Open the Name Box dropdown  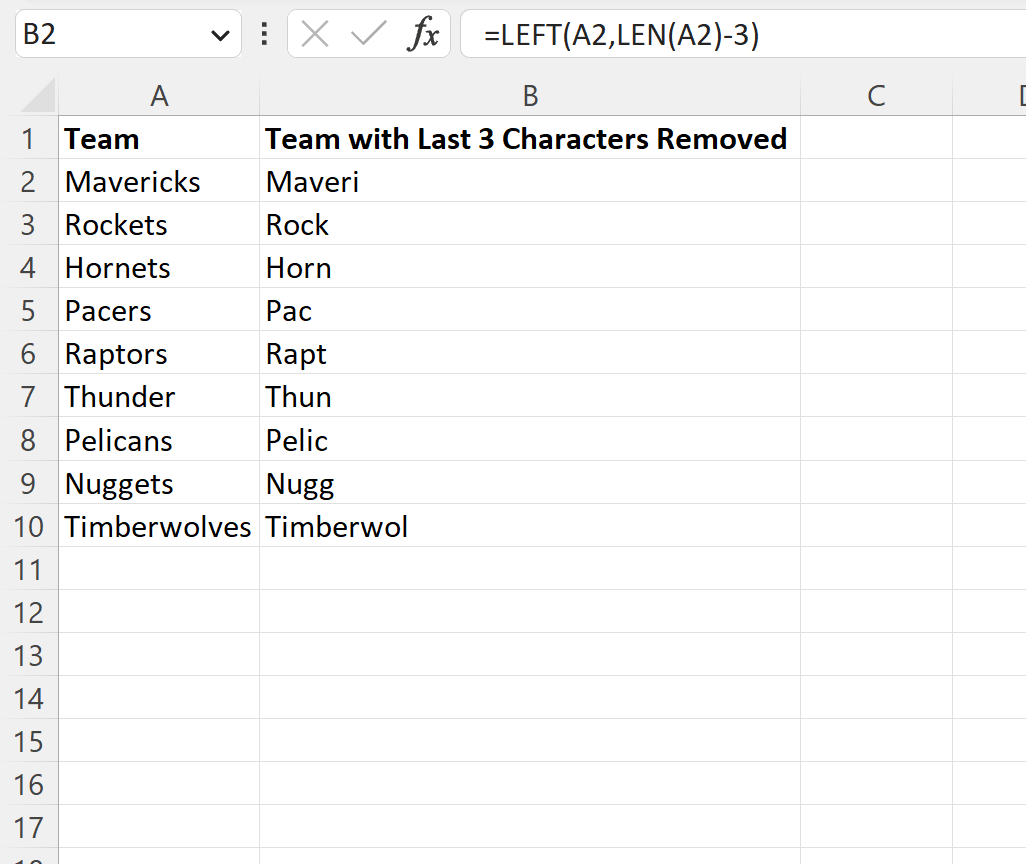point(222,33)
